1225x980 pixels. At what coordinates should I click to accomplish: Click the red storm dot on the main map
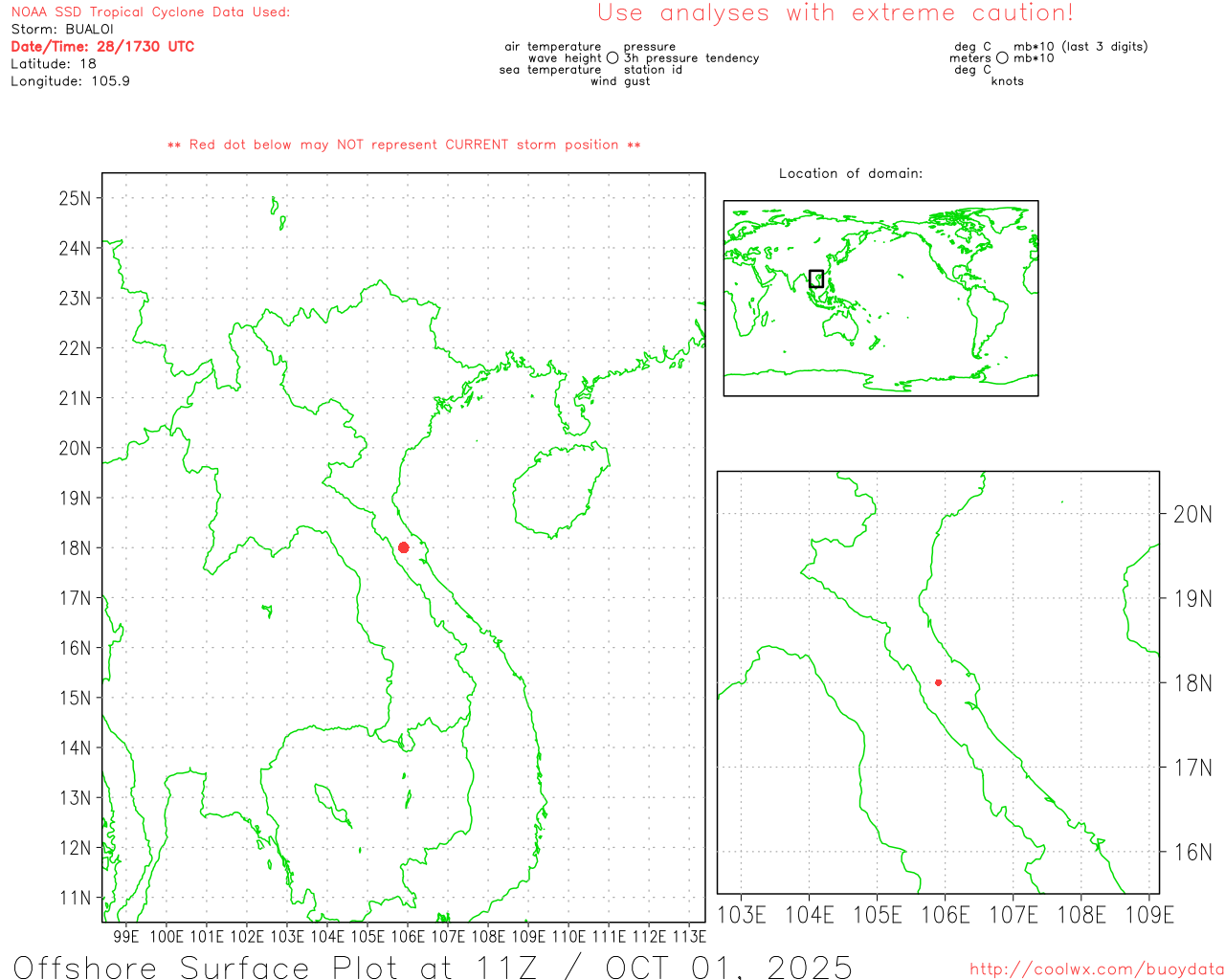pyautogui.click(x=403, y=547)
